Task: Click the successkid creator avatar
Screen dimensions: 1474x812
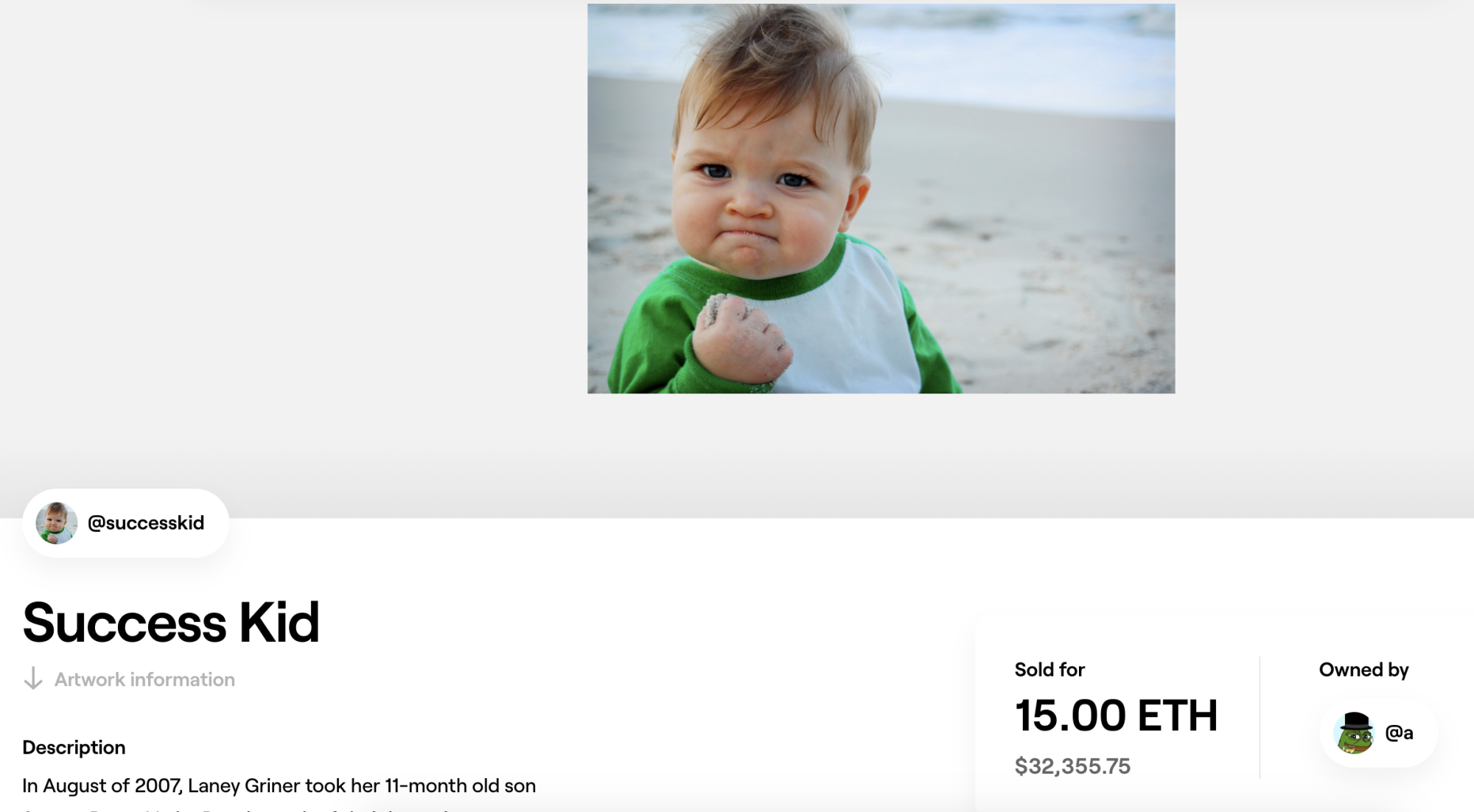Action: pyautogui.click(x=57, y=523)
